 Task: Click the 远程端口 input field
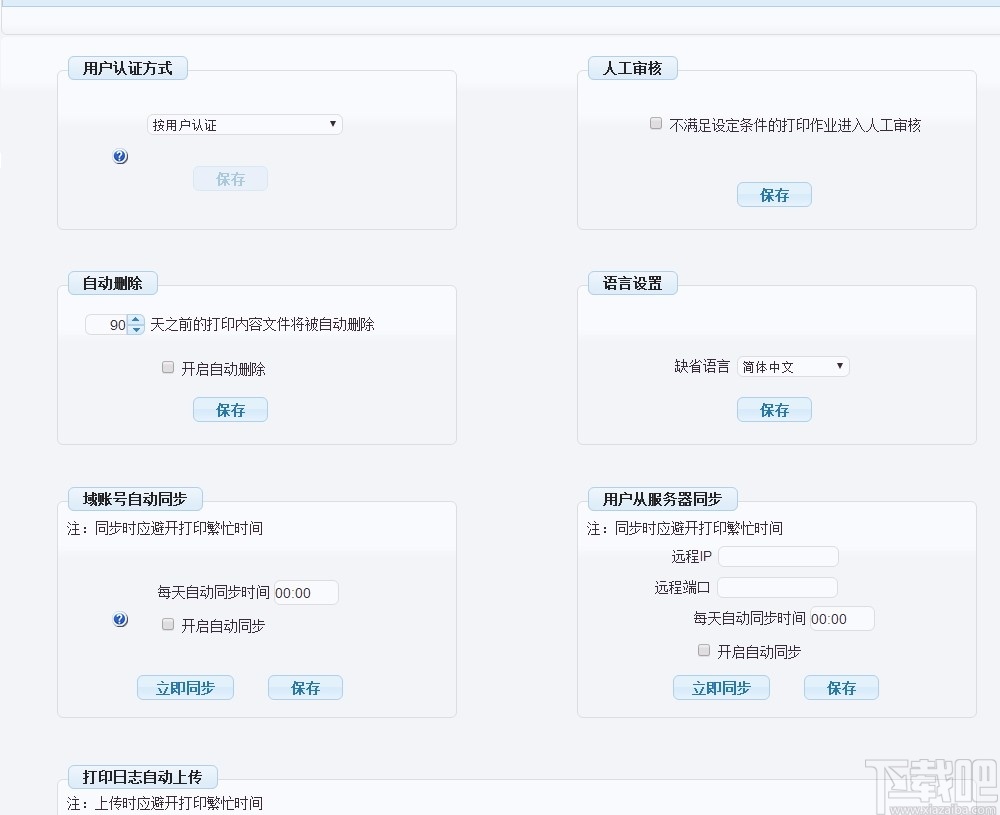(x=777, y=587)
